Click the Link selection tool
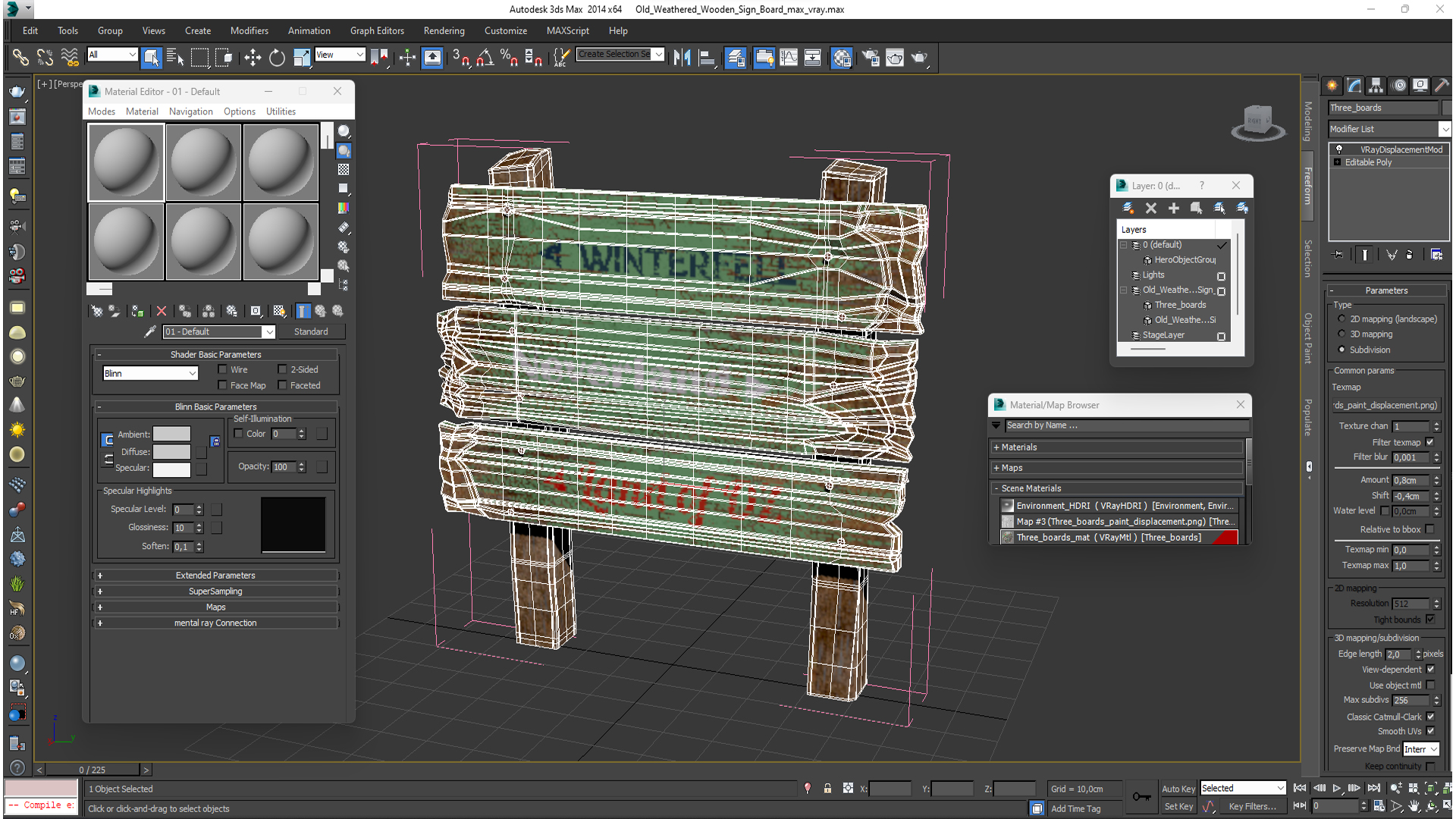Viewport: 1456px width, 819px height. point(20,58)
